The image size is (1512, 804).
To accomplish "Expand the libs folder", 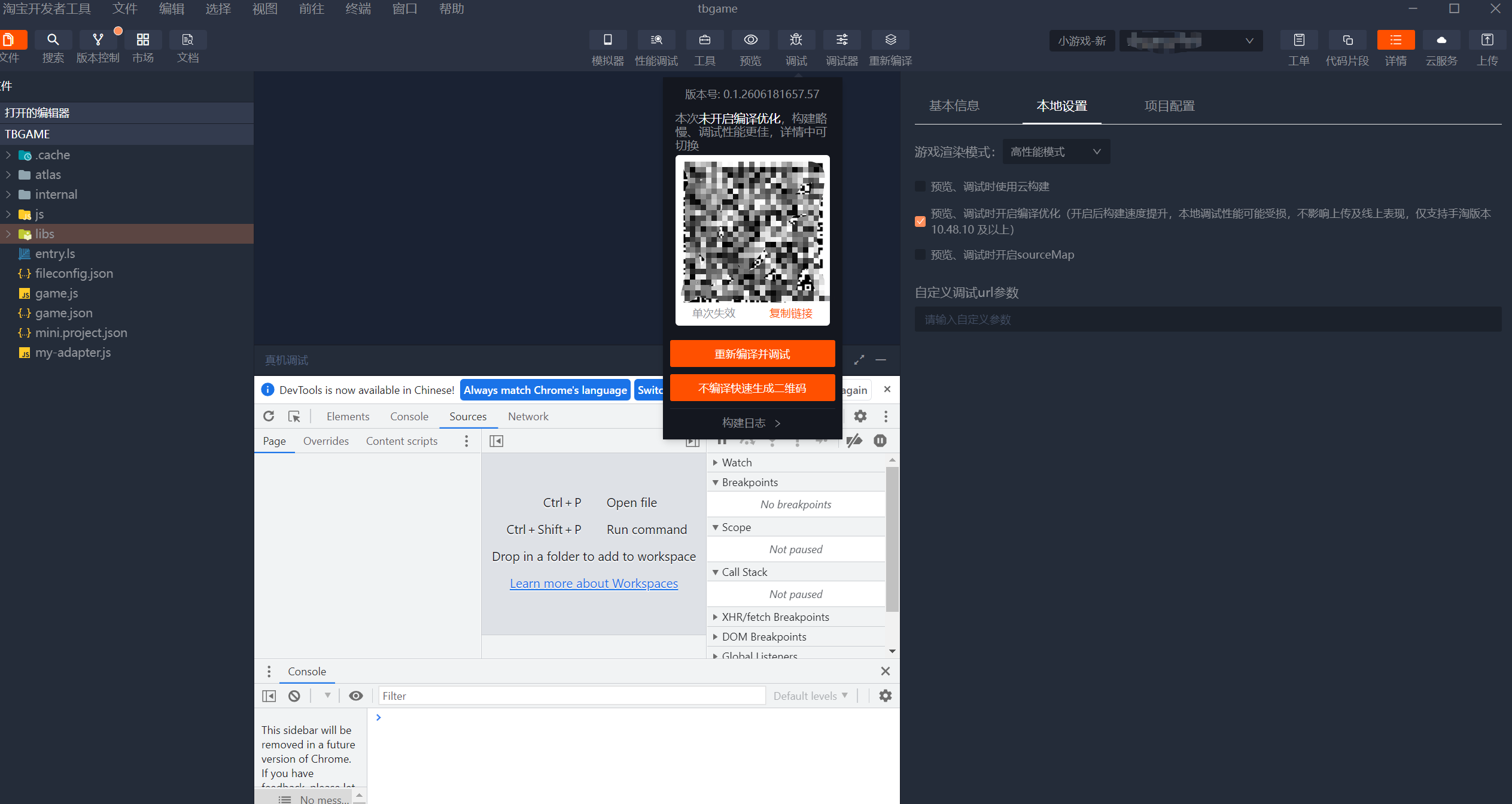I will (x=8, y=234).
